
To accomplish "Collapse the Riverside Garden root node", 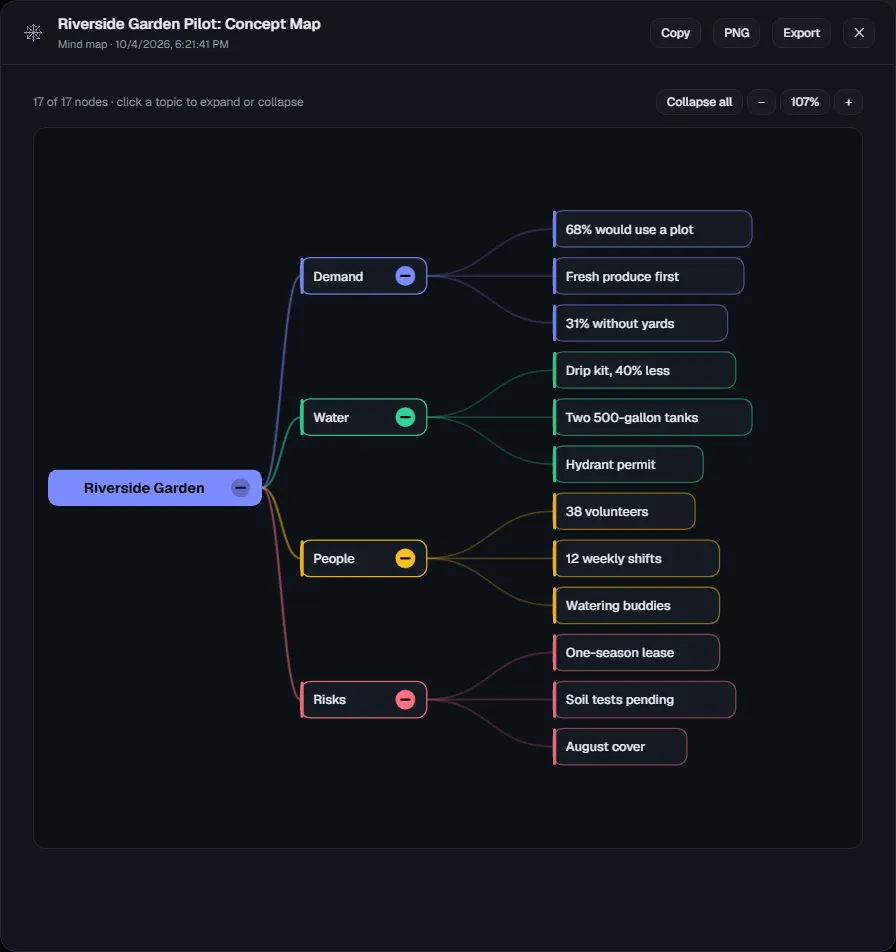I will pyautogui.click(x=240, y=488).
